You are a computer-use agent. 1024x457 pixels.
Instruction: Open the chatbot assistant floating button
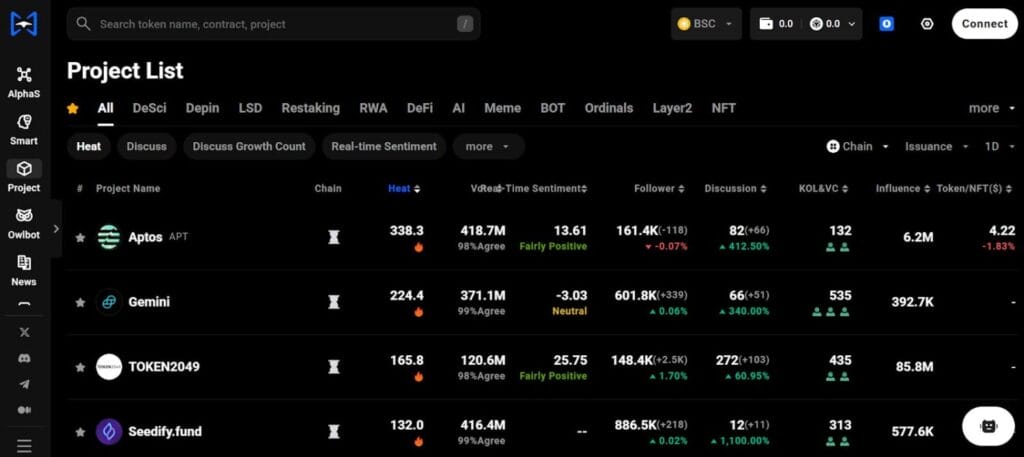tap(988, 425)
